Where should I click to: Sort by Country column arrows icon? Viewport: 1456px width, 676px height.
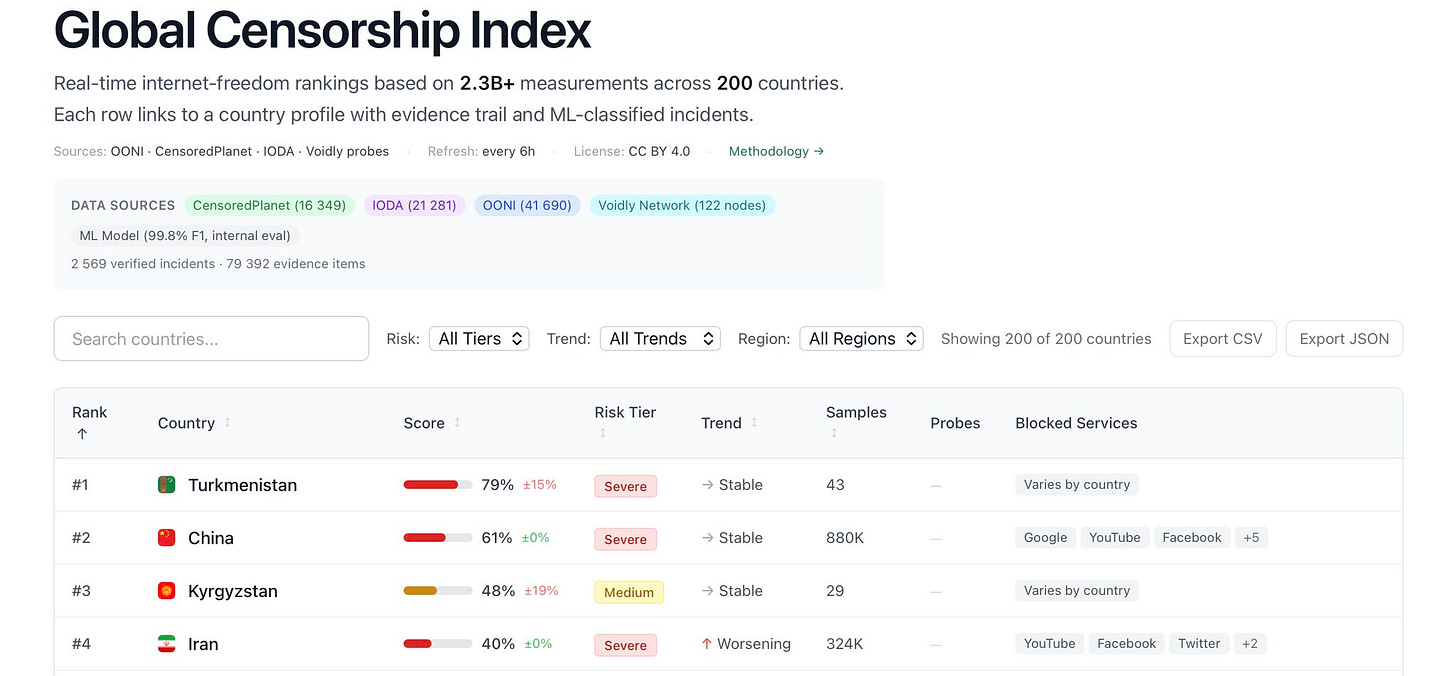point(227,423)
